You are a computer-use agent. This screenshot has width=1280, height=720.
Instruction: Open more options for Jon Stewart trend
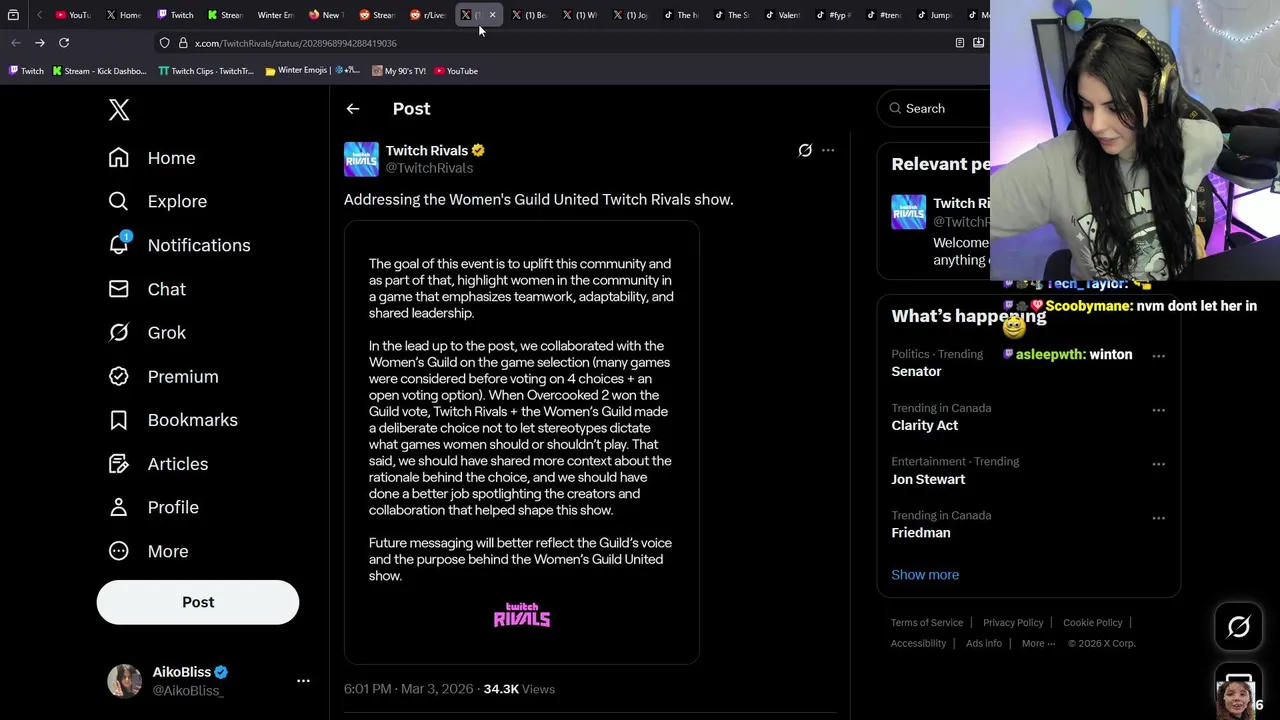tap(1158, 464)
